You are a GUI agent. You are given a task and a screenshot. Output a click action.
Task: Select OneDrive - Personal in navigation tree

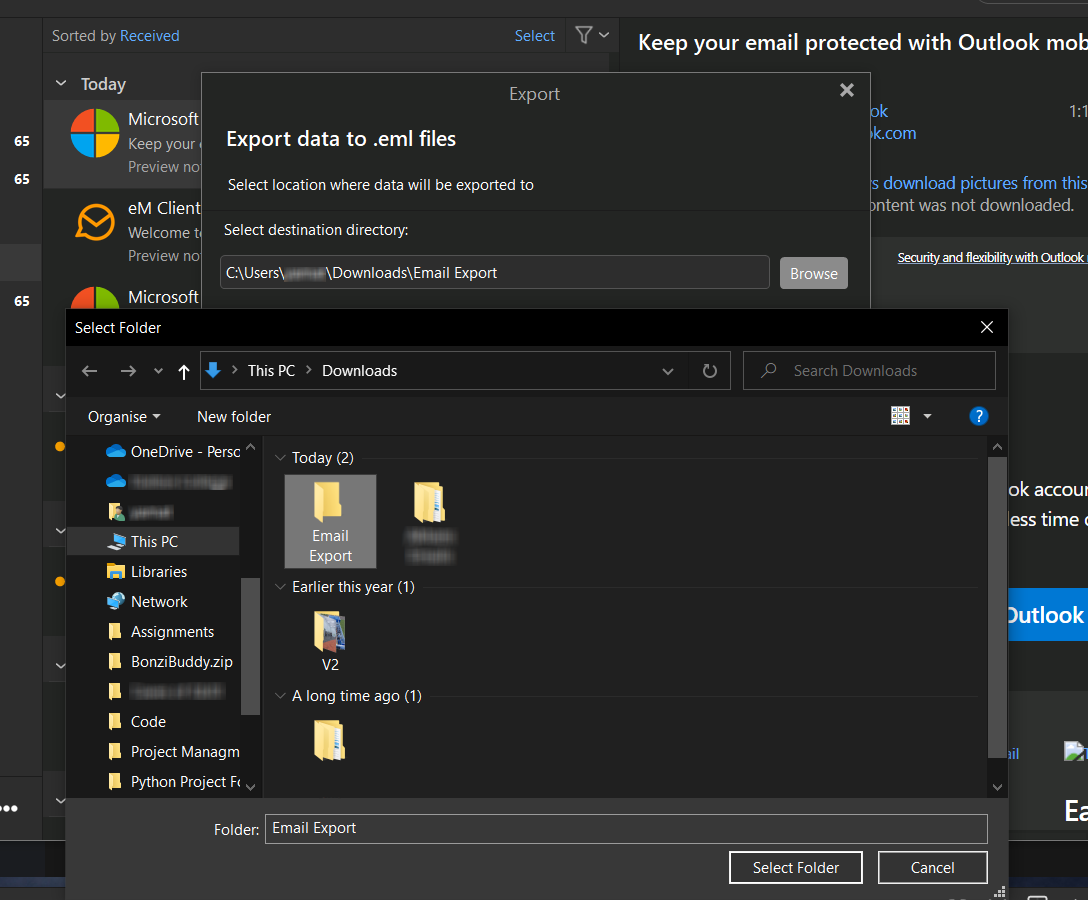coord(172,452)
